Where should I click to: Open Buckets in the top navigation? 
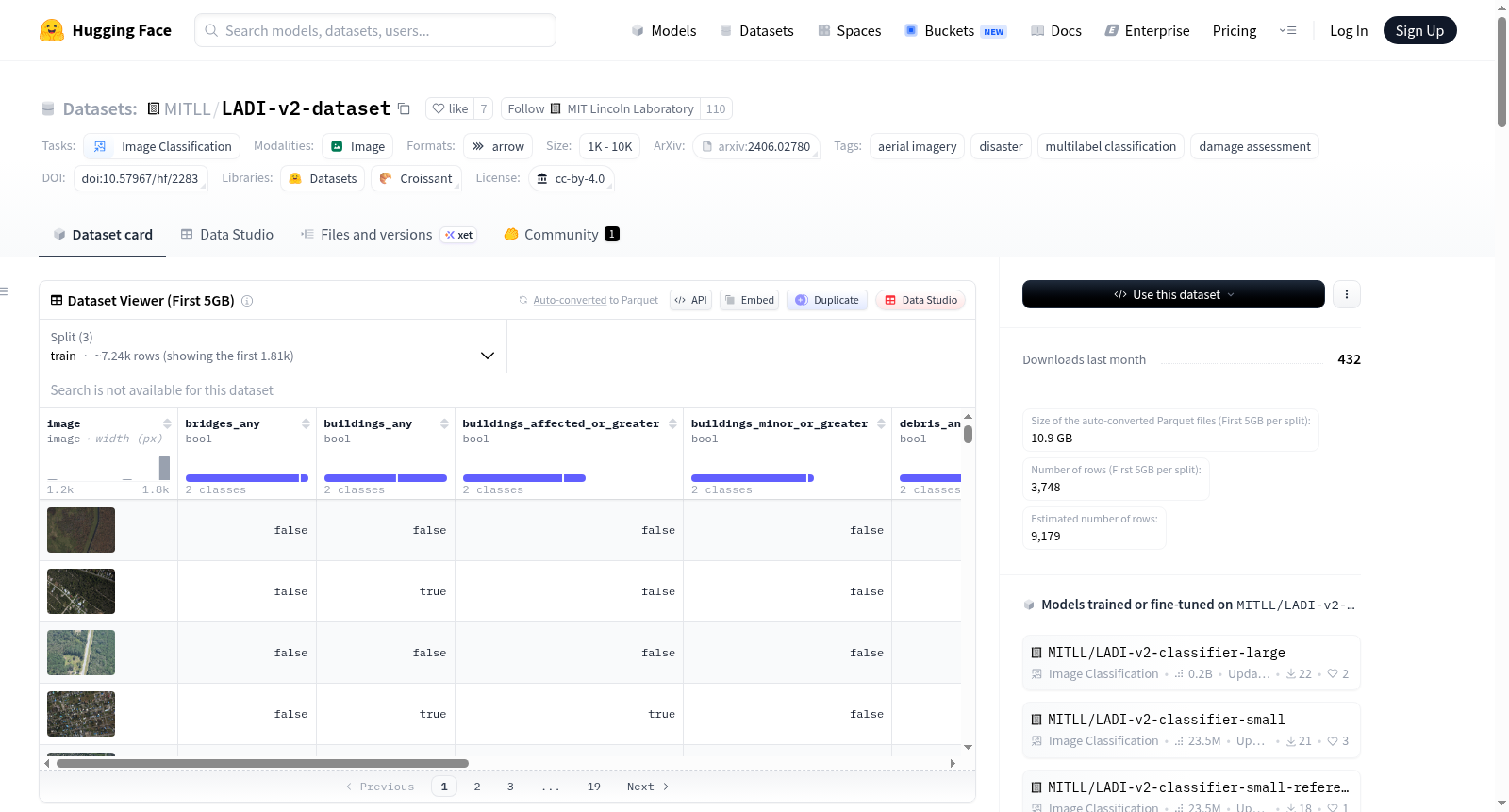point(955,30)
